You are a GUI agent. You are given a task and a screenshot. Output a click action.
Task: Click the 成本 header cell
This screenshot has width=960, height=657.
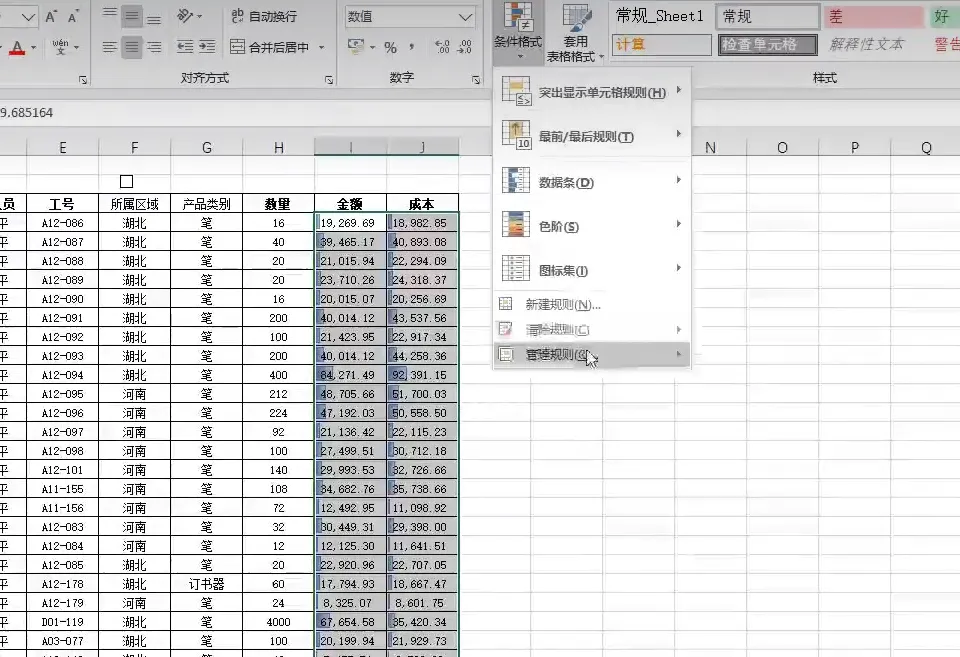click(422, 204)
